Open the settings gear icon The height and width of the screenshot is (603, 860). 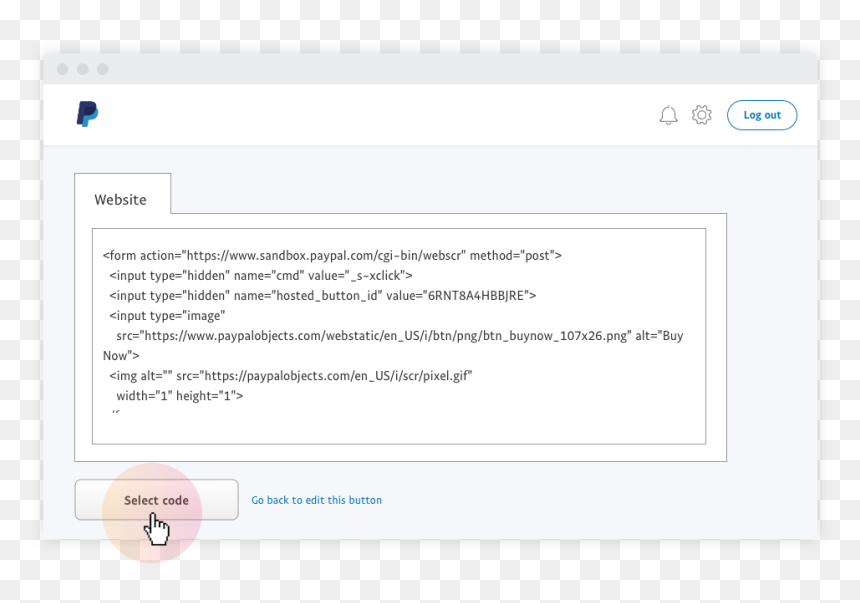click(701, 115)
